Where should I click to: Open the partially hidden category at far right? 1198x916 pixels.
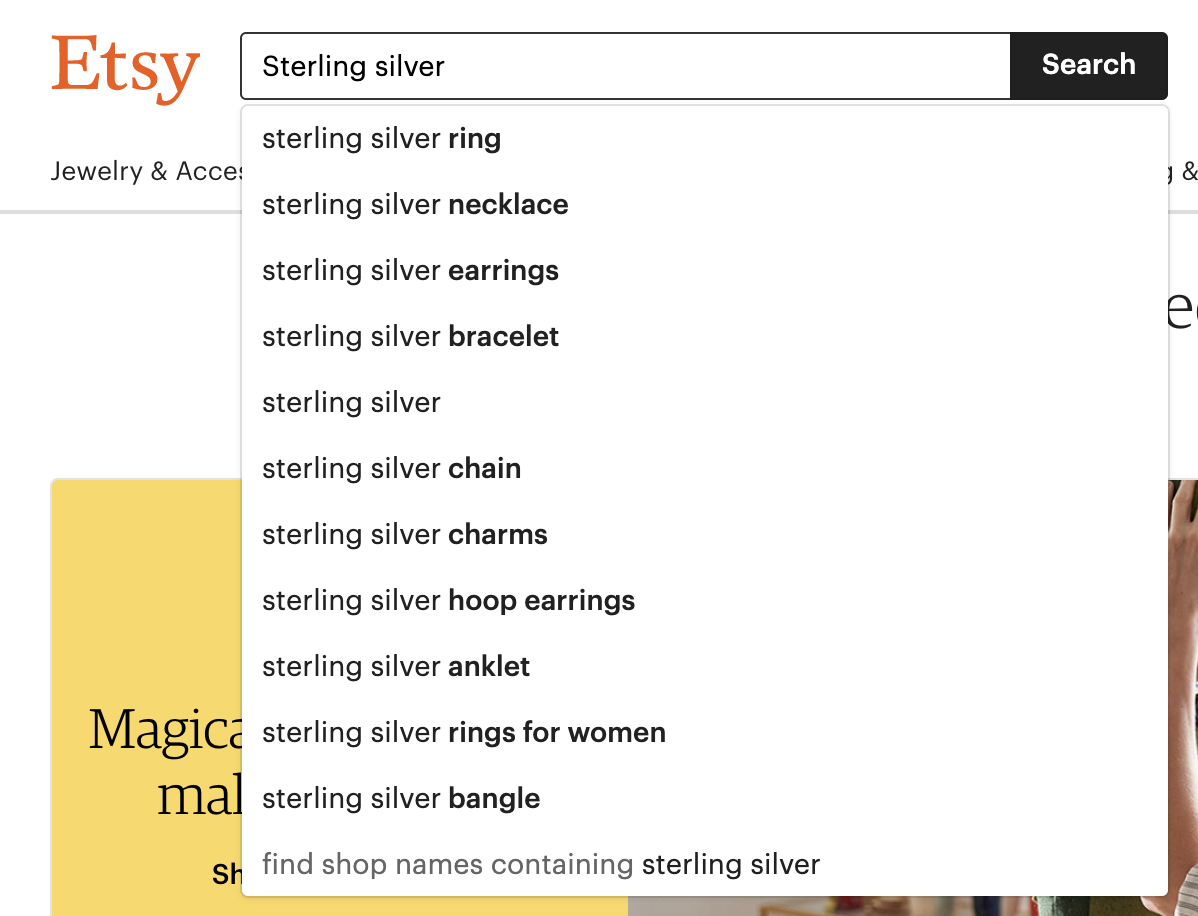point(1183,171)
